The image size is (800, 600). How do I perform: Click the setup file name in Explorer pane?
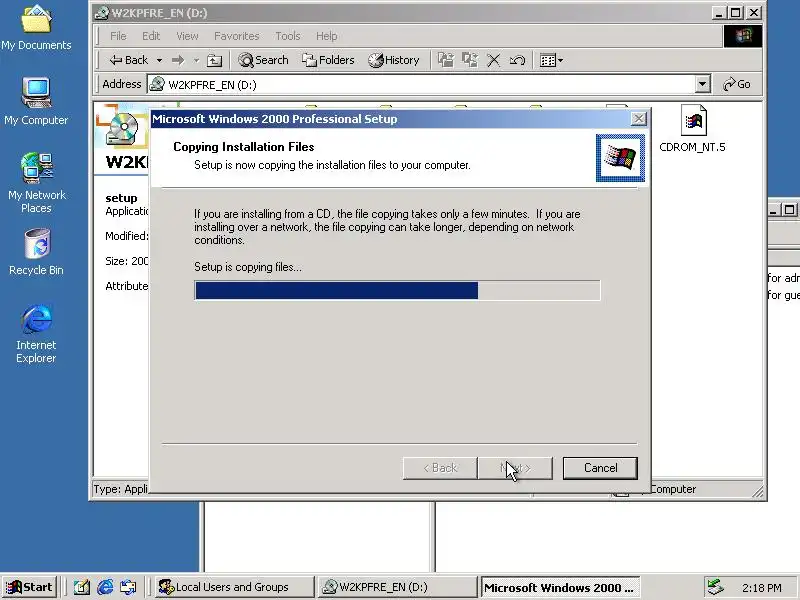click(x=121, y=198)
